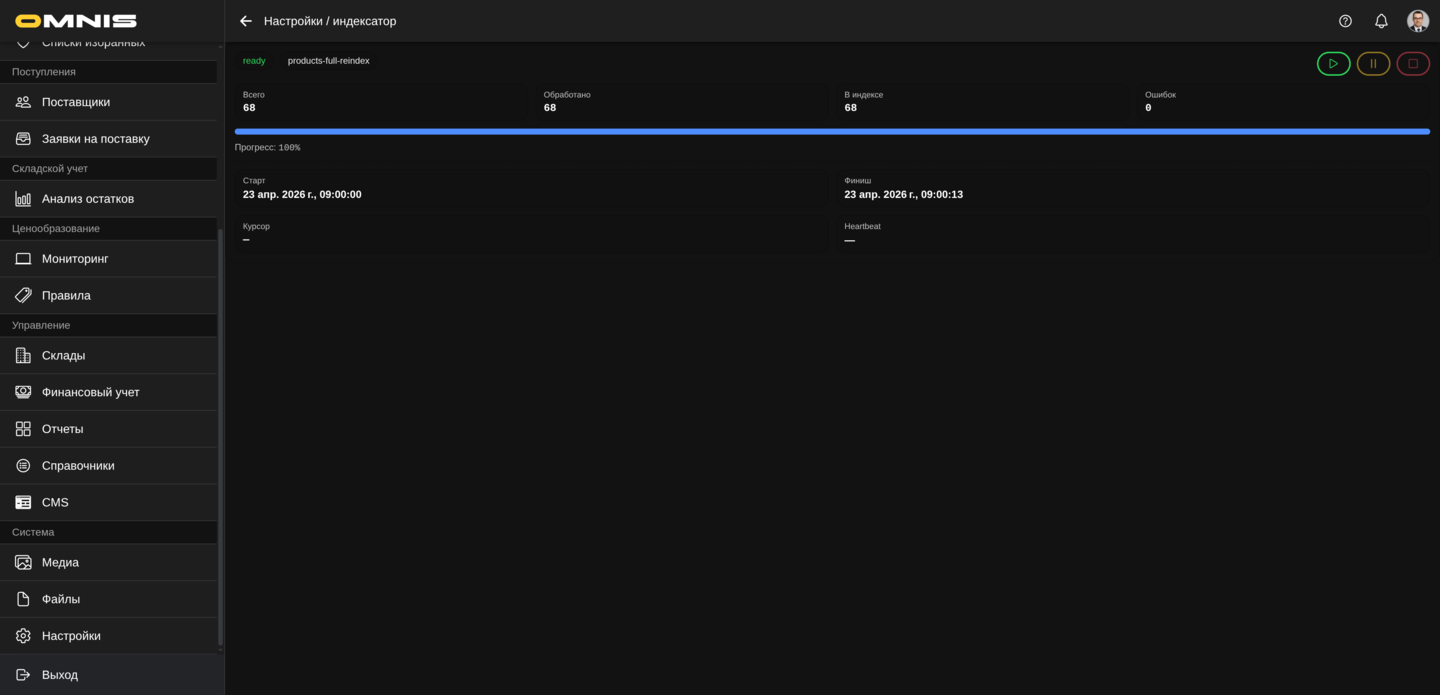Open Справочники from sidebar
Image resolution: width=1440 pixels, height=695 pixels.
point(78,466)
